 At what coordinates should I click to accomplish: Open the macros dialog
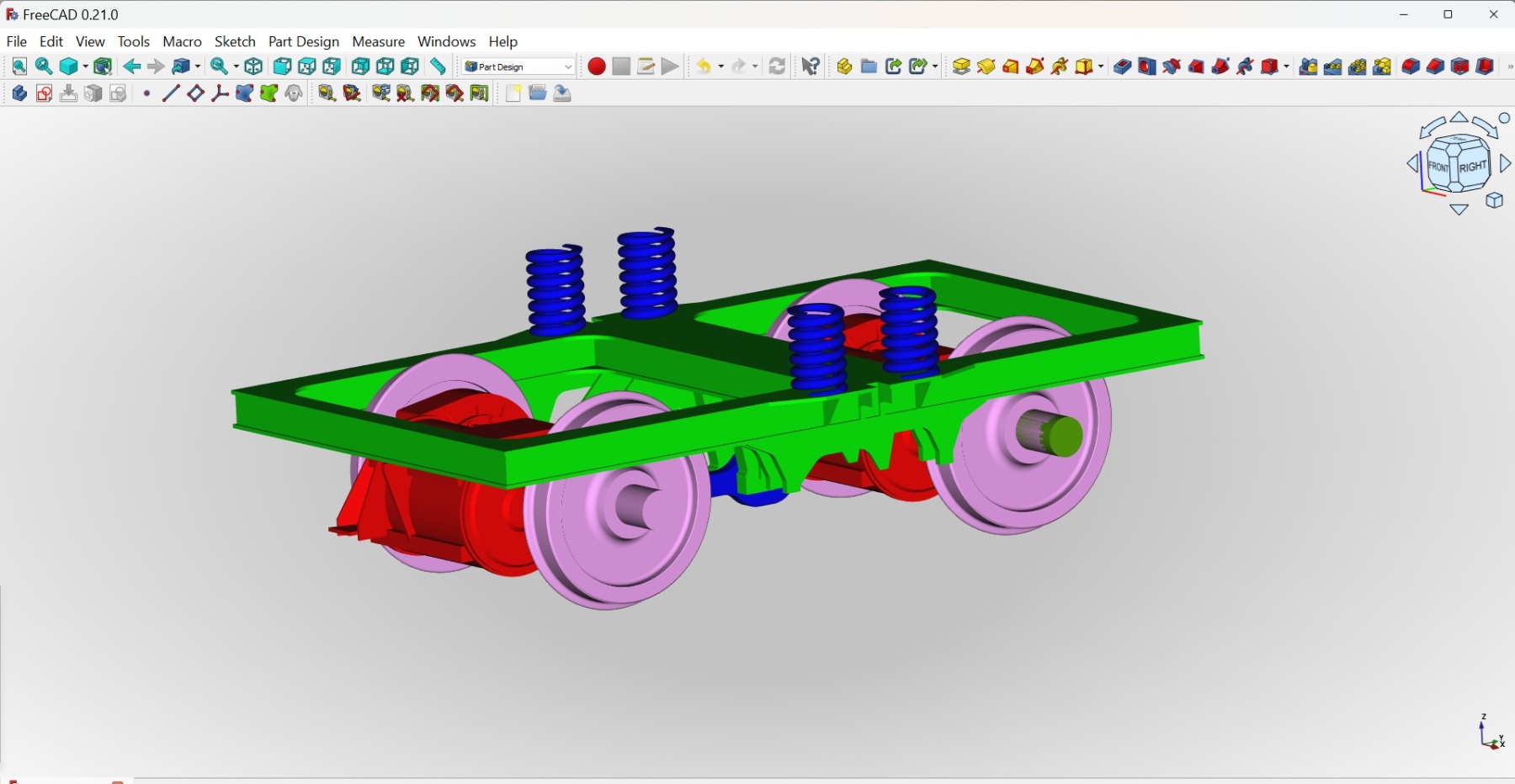pyautogui.click(x=646, y=66)
